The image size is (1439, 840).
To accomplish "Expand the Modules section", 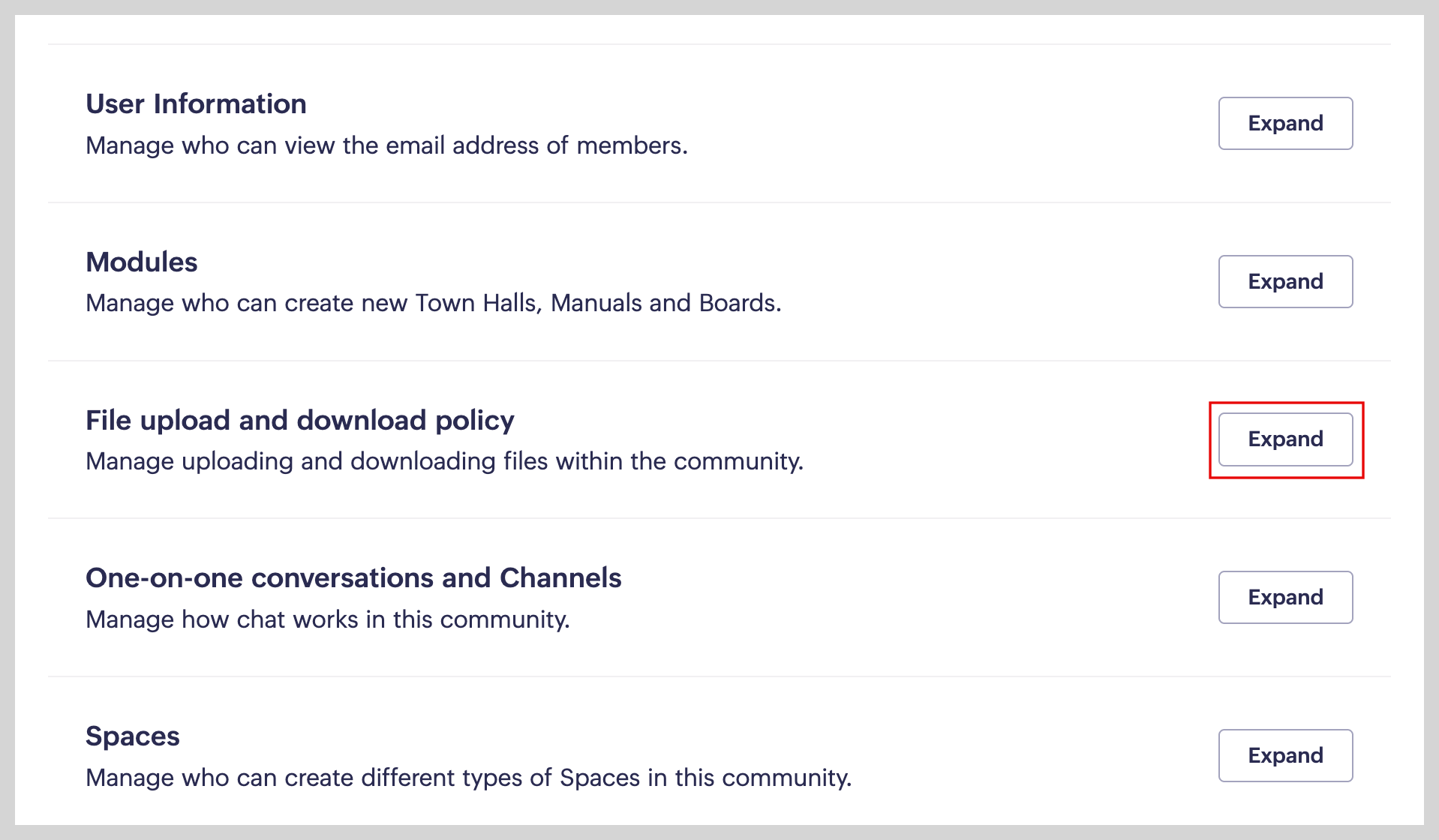I will (1284, 281).
